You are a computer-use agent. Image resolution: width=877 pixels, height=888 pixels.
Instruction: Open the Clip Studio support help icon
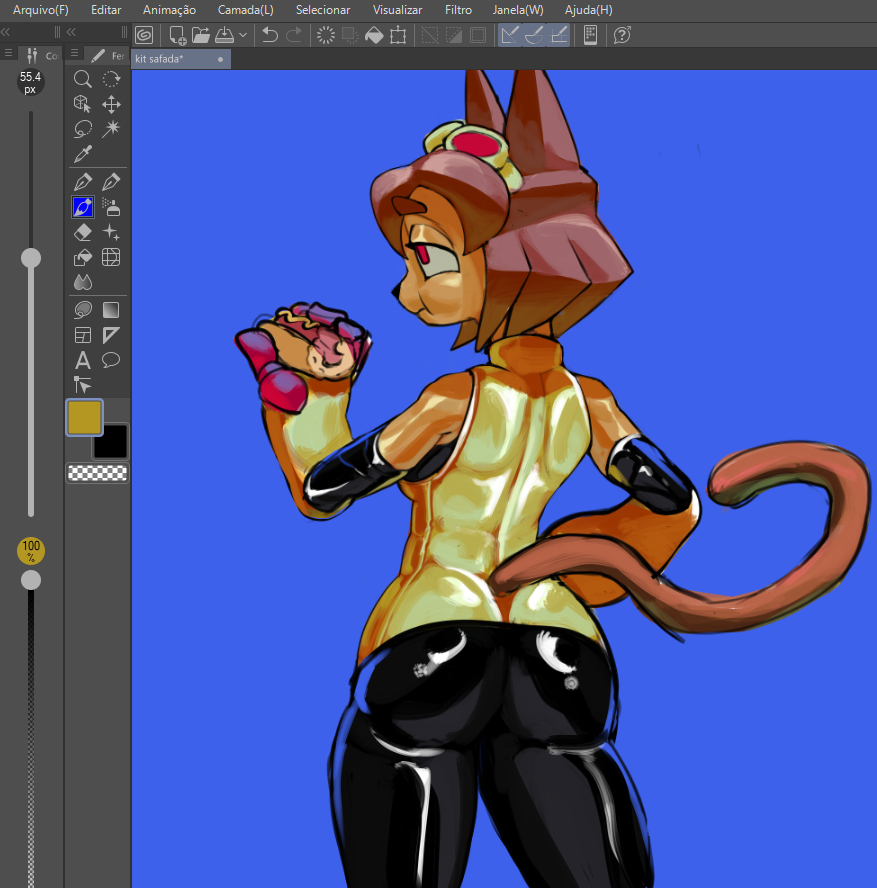tap(622, 35)
